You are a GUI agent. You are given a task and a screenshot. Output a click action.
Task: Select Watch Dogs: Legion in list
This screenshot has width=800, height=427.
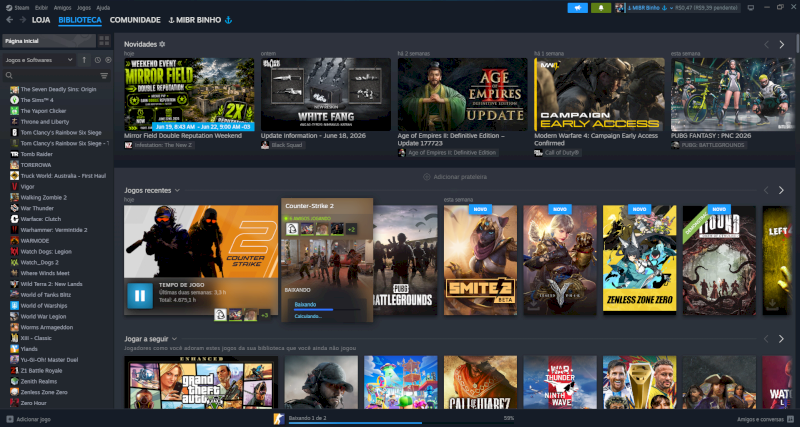click(x=46, y=252)
